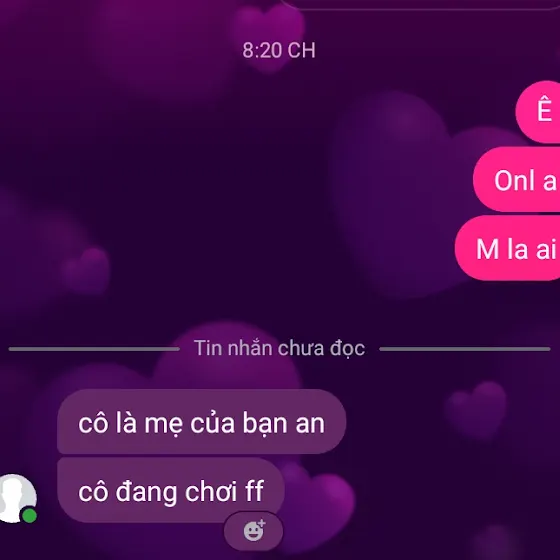Click the 8:20 CH timestamp
Screen dimensions: 560x560
click(x=279, y=50)
